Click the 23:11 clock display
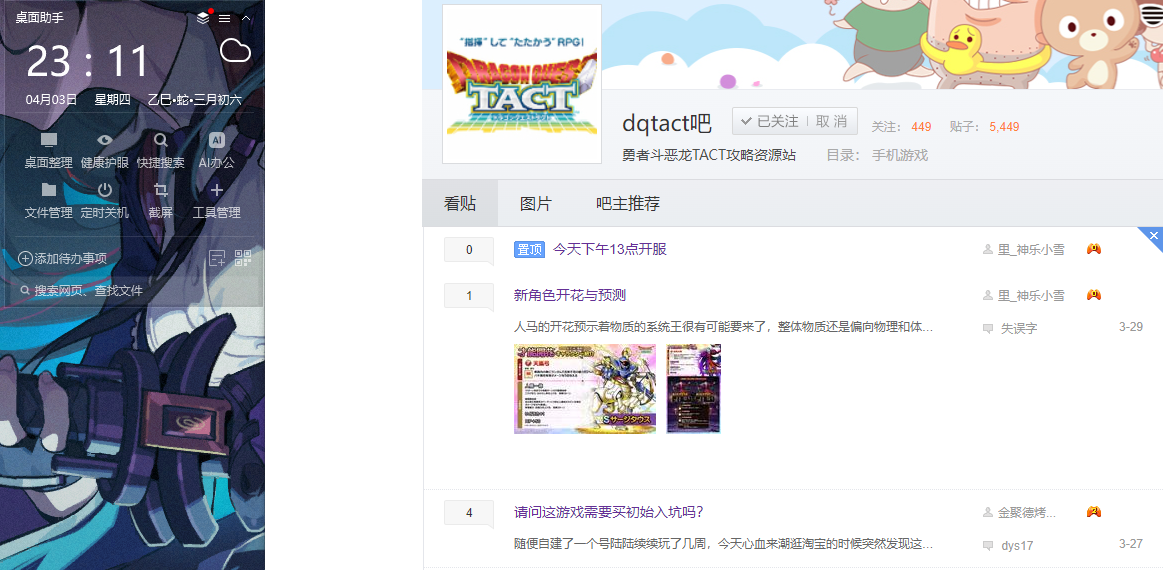 click(88, 62)
